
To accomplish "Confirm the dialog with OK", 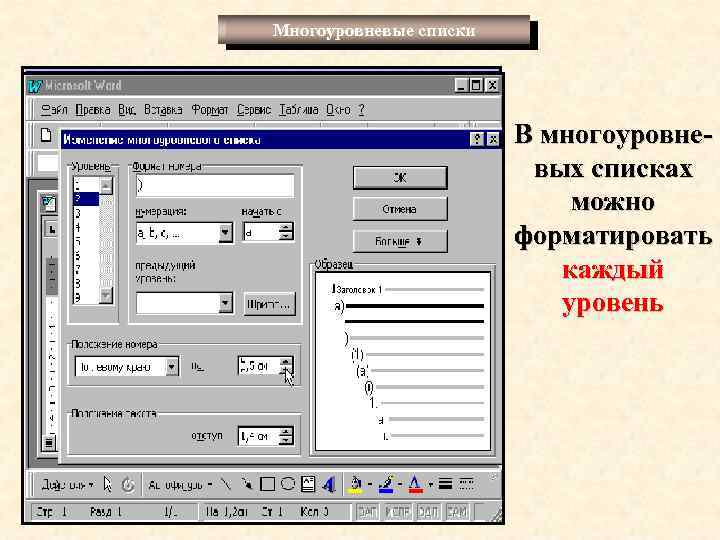I will click(x=400, y=178).
